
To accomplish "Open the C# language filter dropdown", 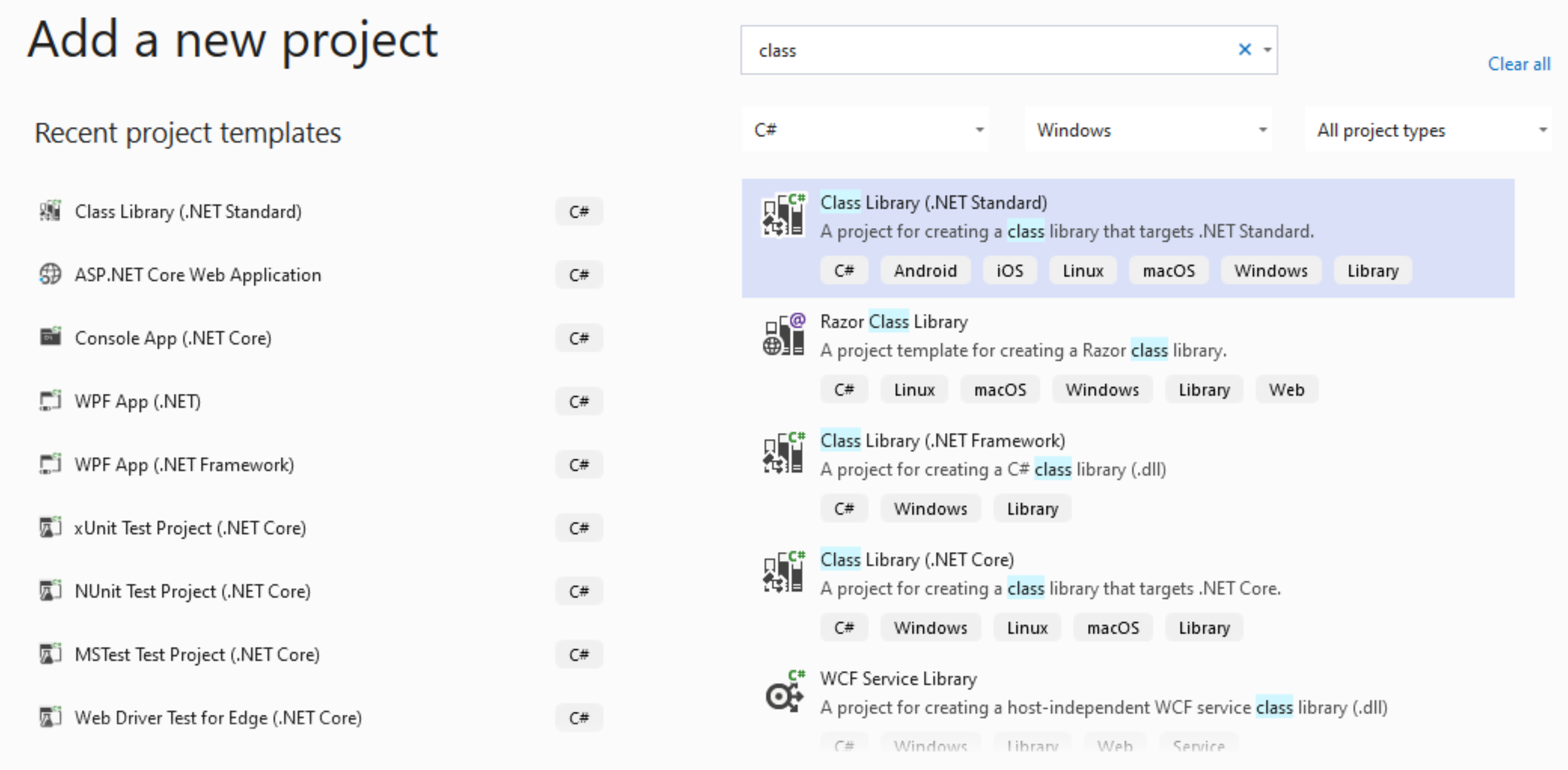I will [865, 130].
